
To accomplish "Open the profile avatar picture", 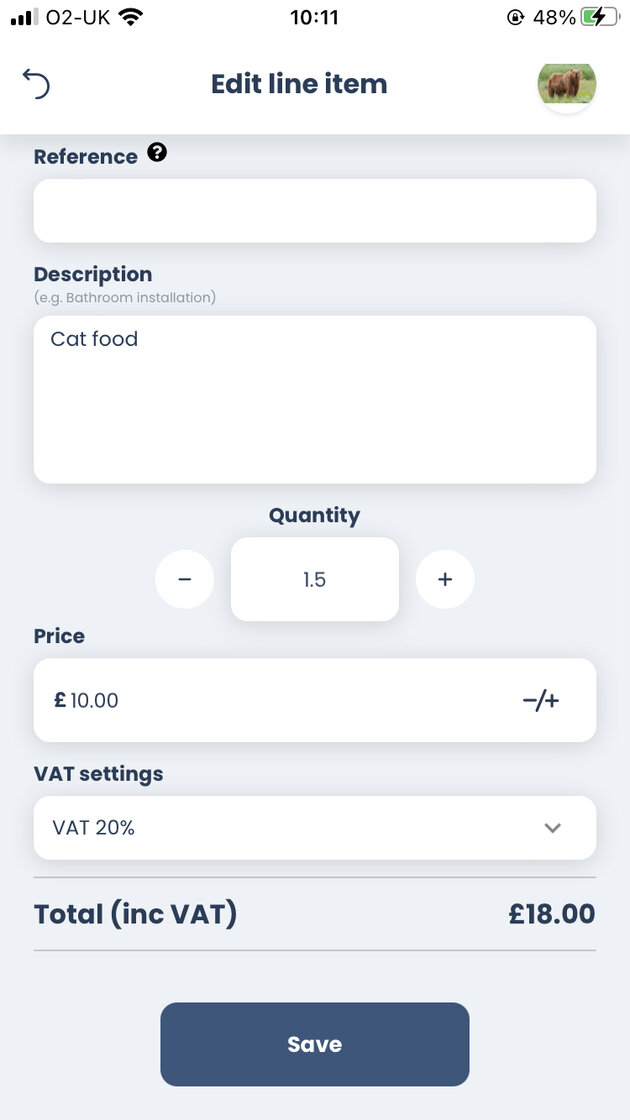I will 567,84.
